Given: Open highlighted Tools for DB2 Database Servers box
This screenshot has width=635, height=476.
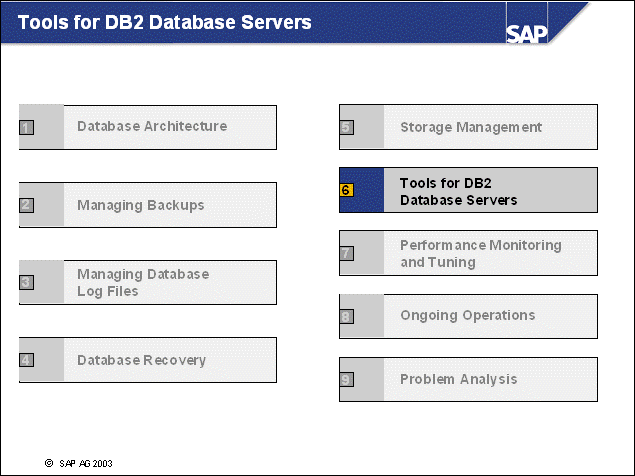Looking at the screenshot, I should 459,191.
